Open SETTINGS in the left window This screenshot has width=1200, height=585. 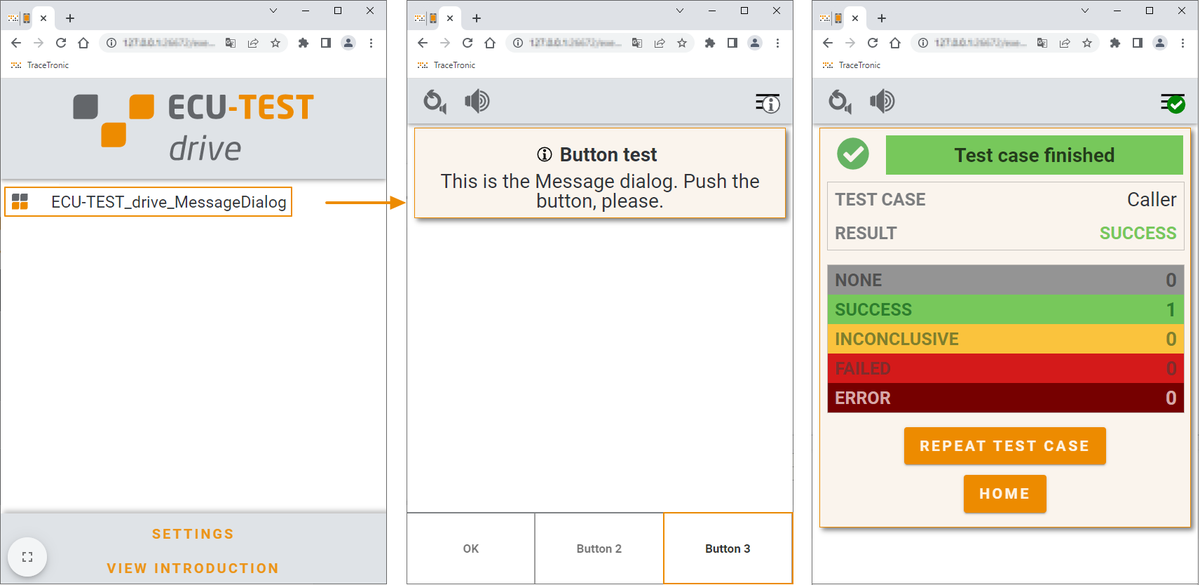point(193,534)
